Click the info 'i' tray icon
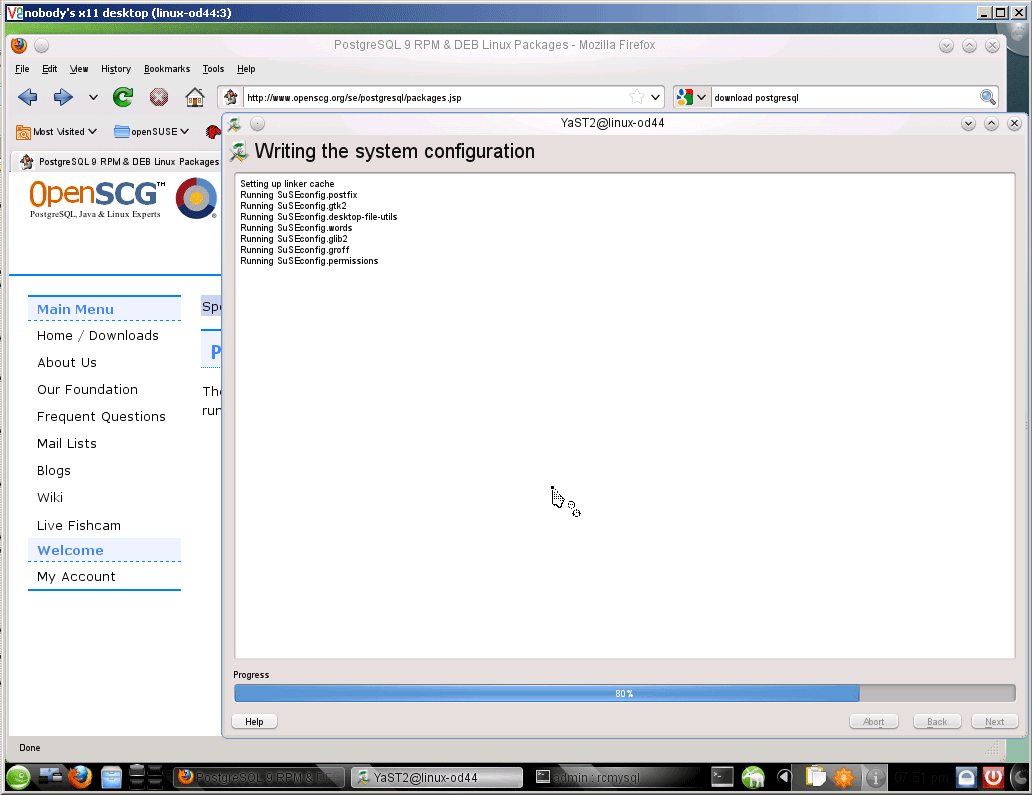 pyautogui.click(x=875, y=779)
